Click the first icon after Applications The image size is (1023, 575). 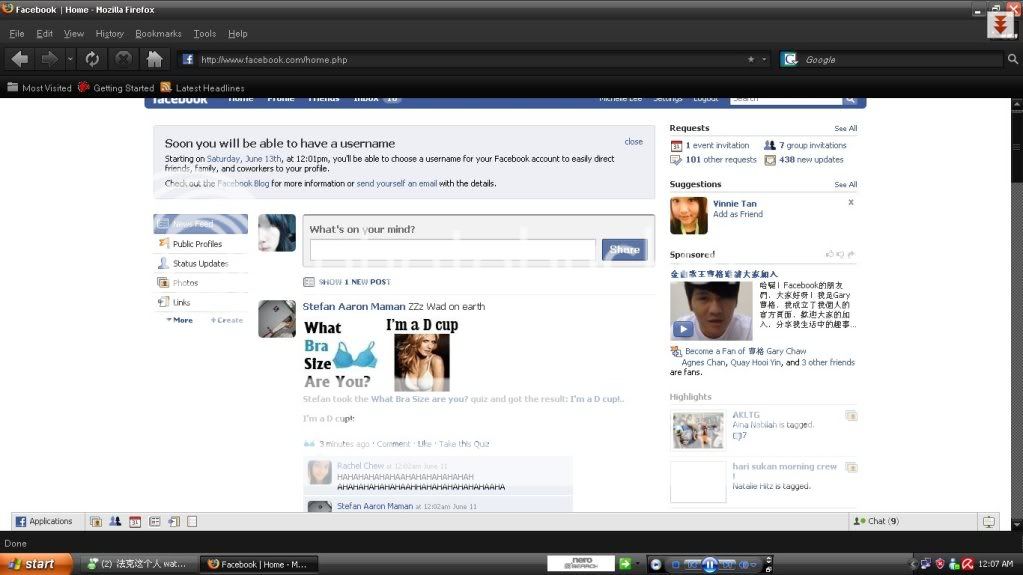[96, 521]
